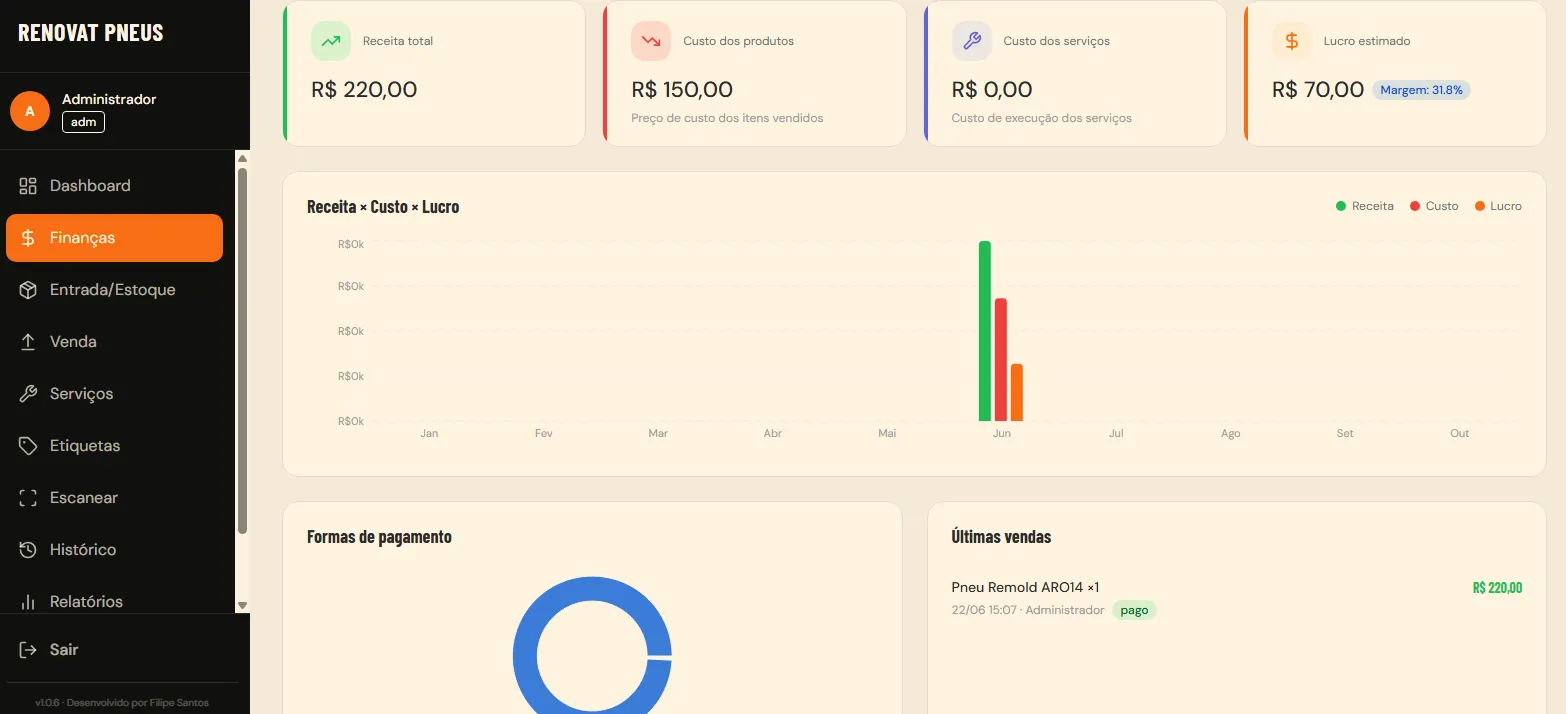Click the Jun label on chart axis

(1002, 433)
